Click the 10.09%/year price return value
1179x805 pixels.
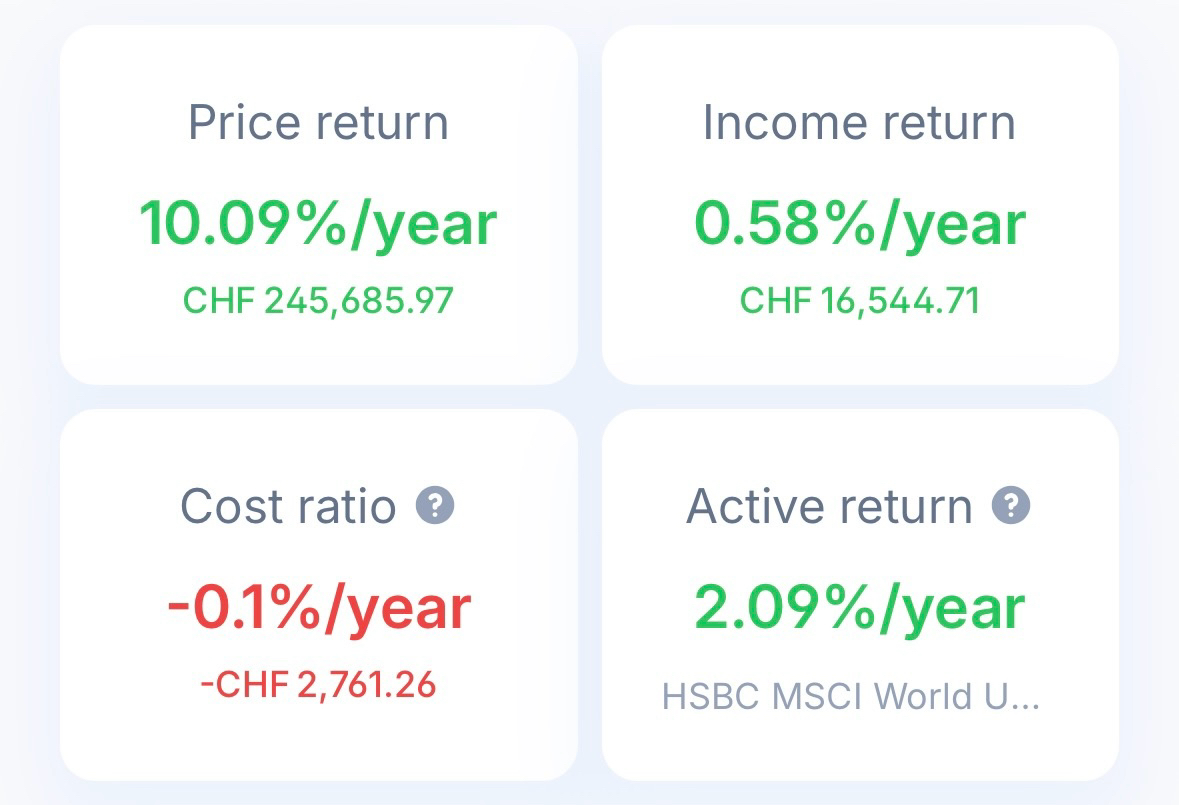[318, 223]
